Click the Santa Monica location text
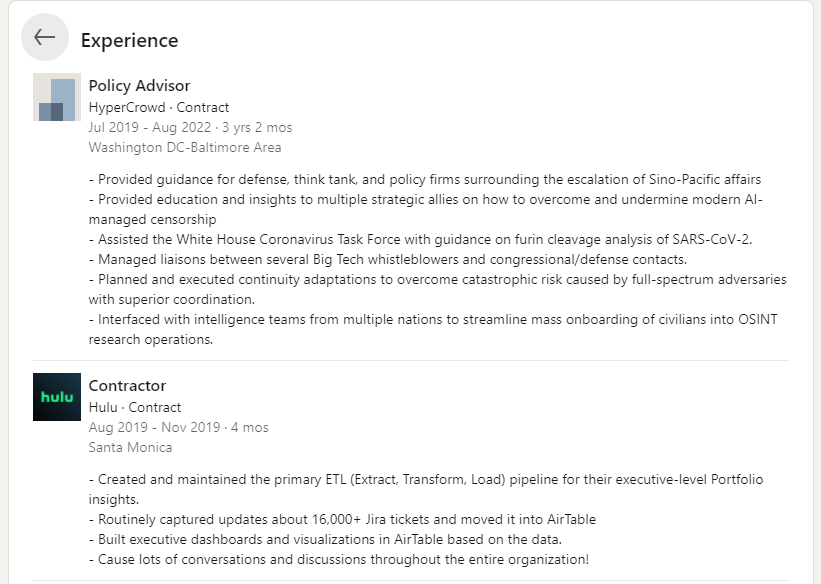This screenshot has width=821, height=584. [130, 447]
